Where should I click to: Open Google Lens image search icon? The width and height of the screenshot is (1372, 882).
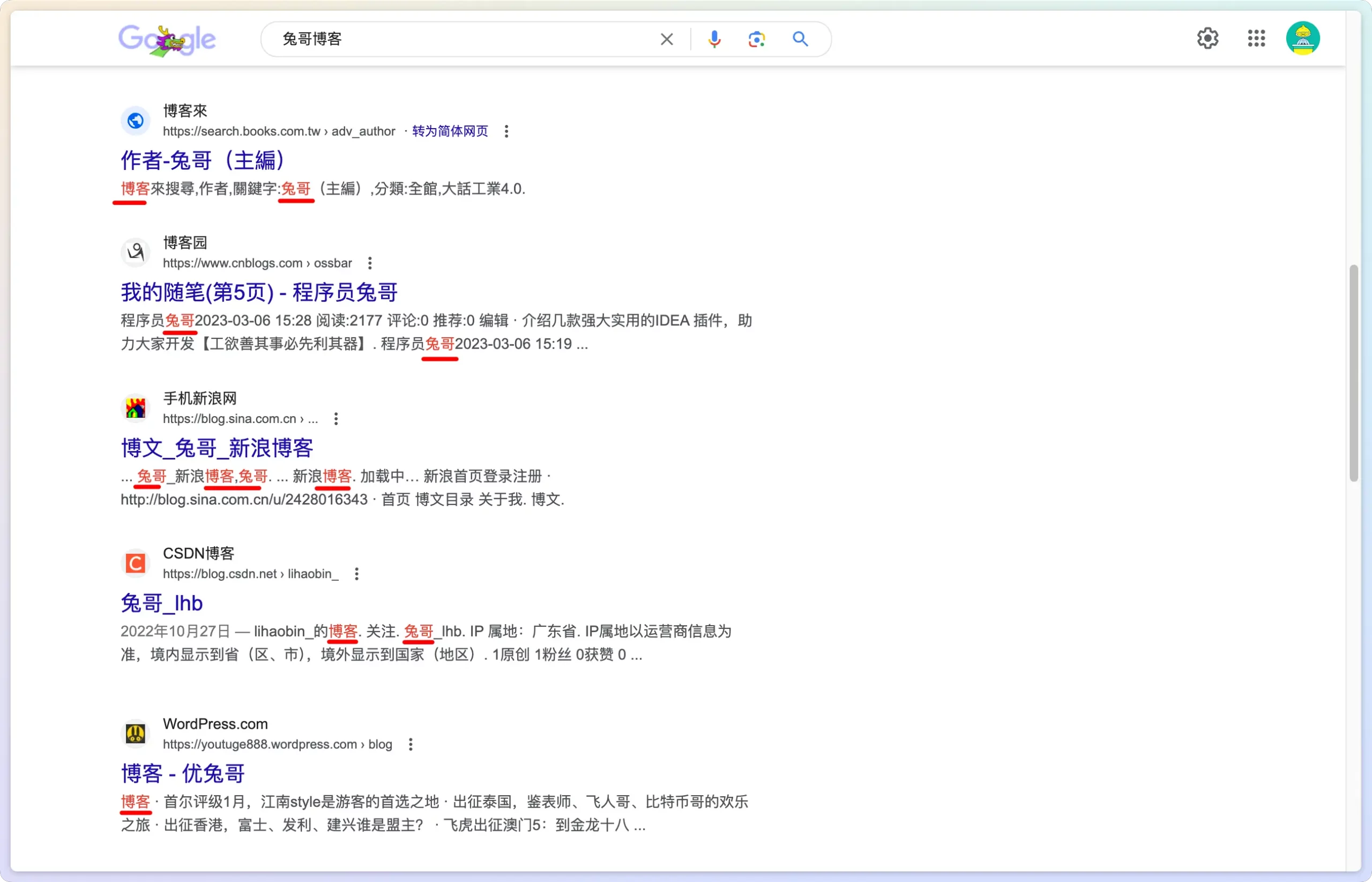756,39
